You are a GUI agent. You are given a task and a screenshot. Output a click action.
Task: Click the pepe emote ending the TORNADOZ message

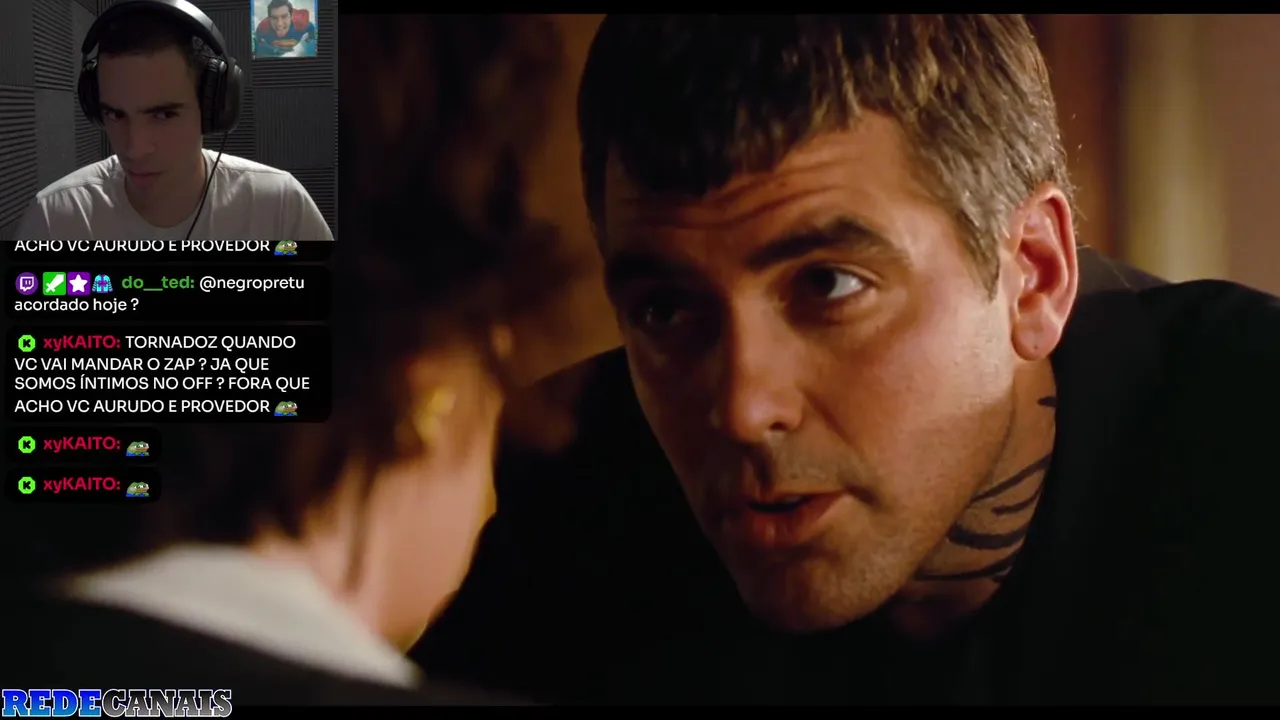(286, 408)
